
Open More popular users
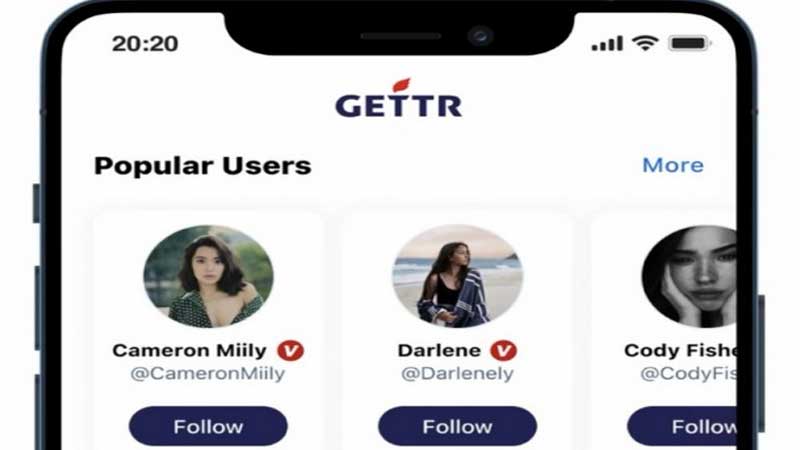tap(672, 165)
